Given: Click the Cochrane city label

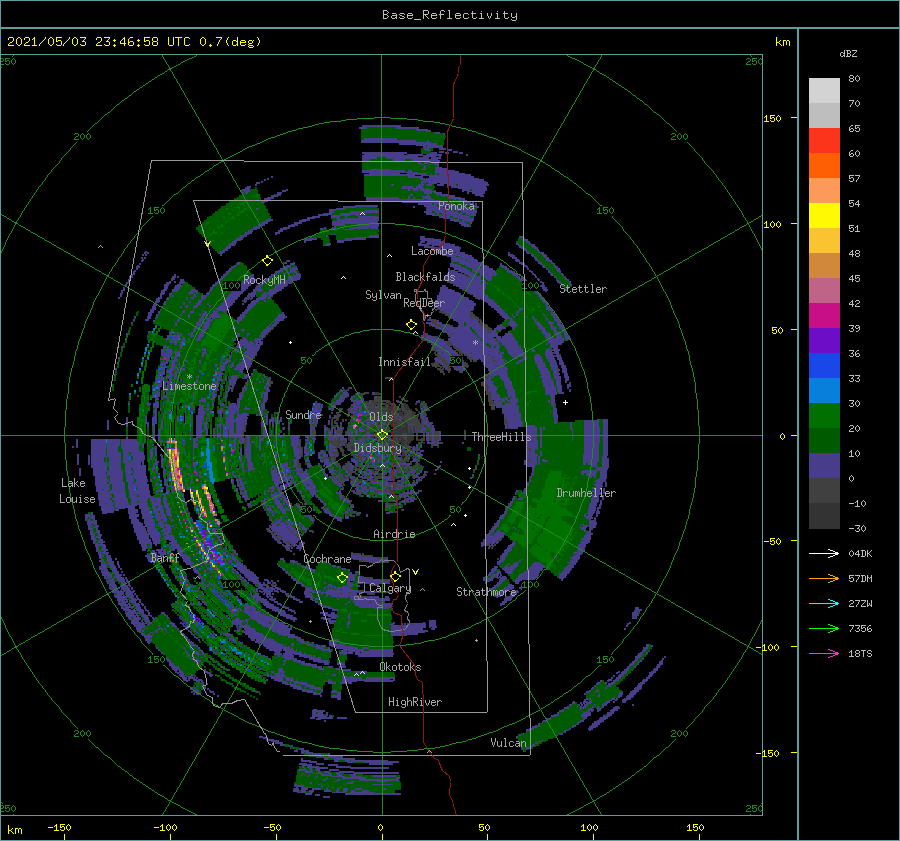Looking at the screenshot, I should coord(327,559).
